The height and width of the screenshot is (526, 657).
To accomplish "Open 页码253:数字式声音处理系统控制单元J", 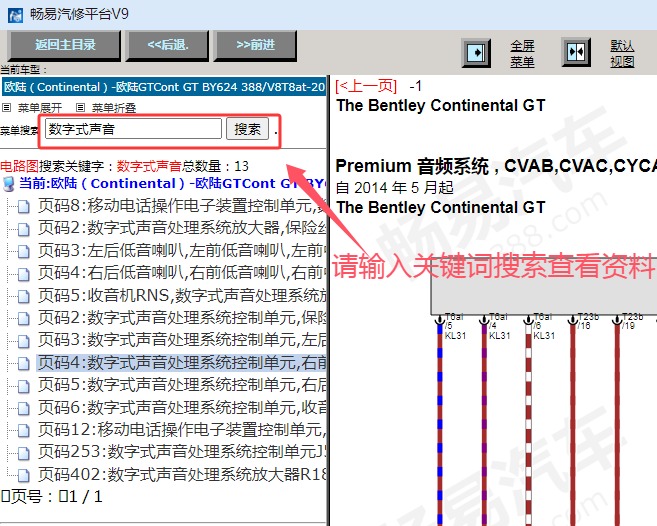I will point(181,452).
